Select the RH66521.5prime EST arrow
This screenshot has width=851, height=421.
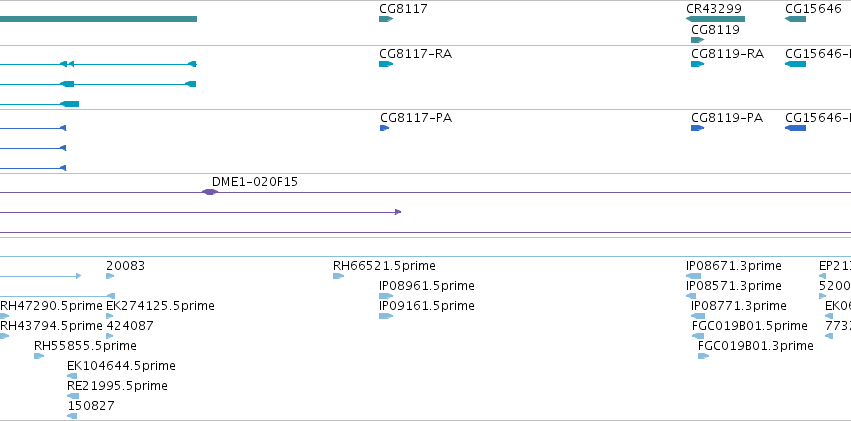pyautogui.click(x=339, y=276)
